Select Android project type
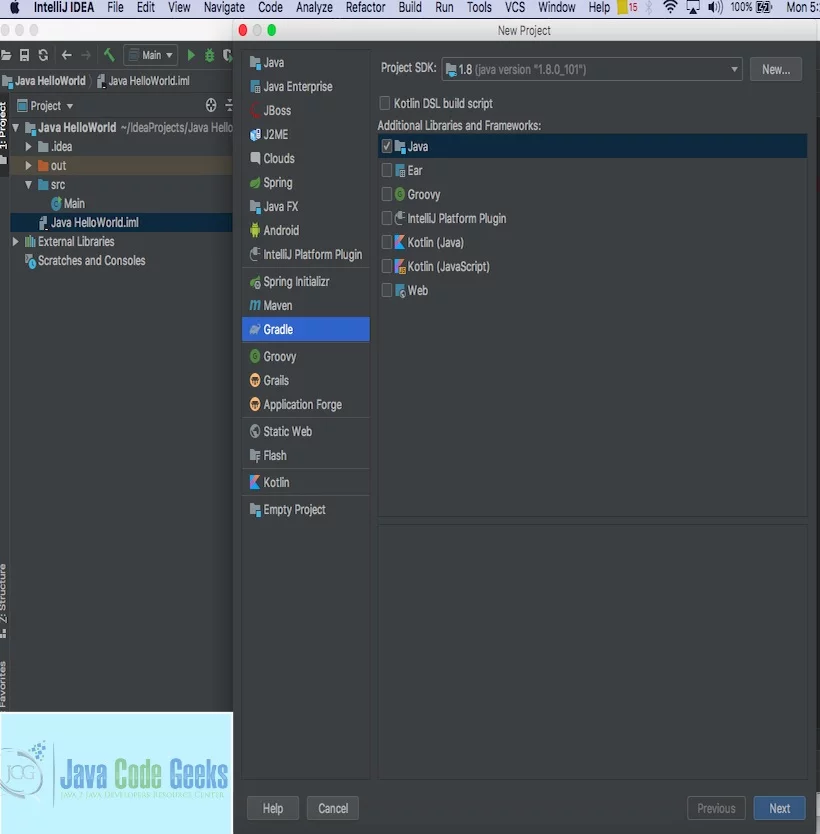This screenshot has height=834, width=820. coord(306,230)
